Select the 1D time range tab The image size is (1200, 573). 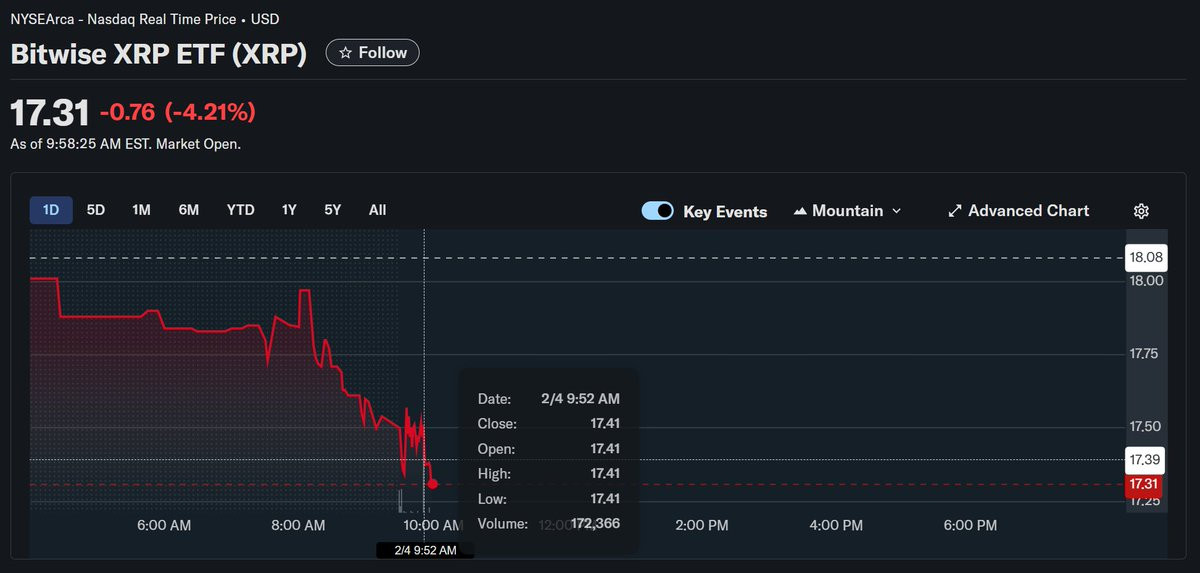point(51,210)
